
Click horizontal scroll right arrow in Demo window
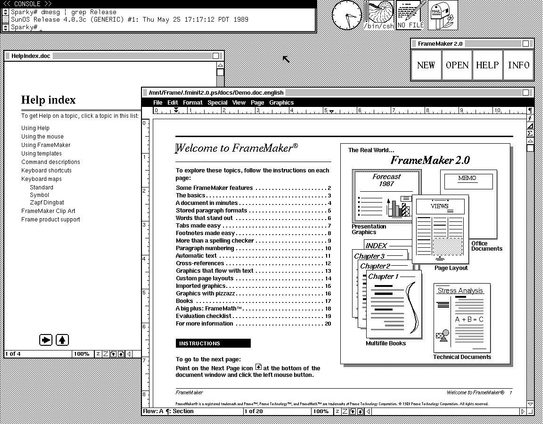pos(523,412)
